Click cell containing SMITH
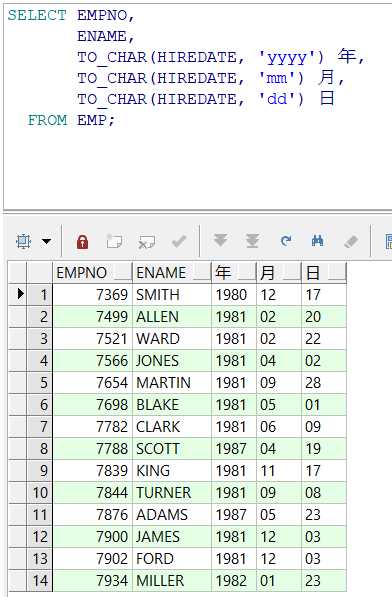 tap(172, 295)
